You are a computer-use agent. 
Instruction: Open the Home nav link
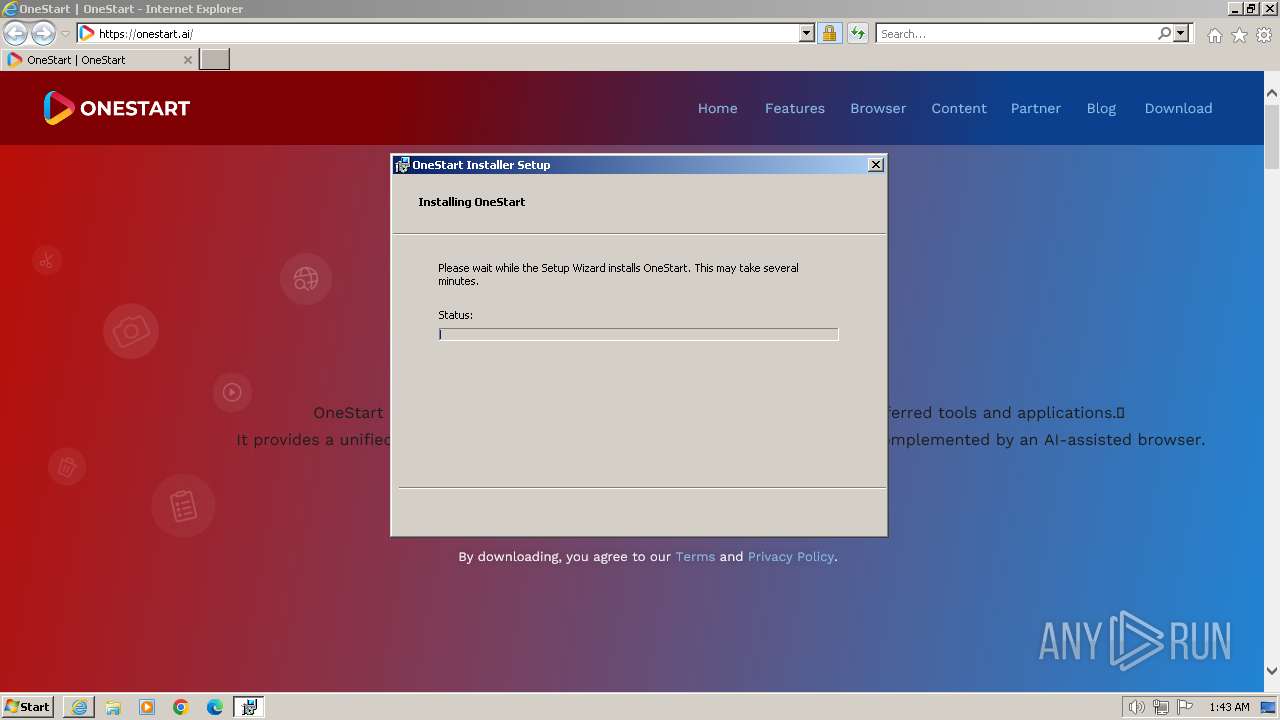click(x=717, y=108)
